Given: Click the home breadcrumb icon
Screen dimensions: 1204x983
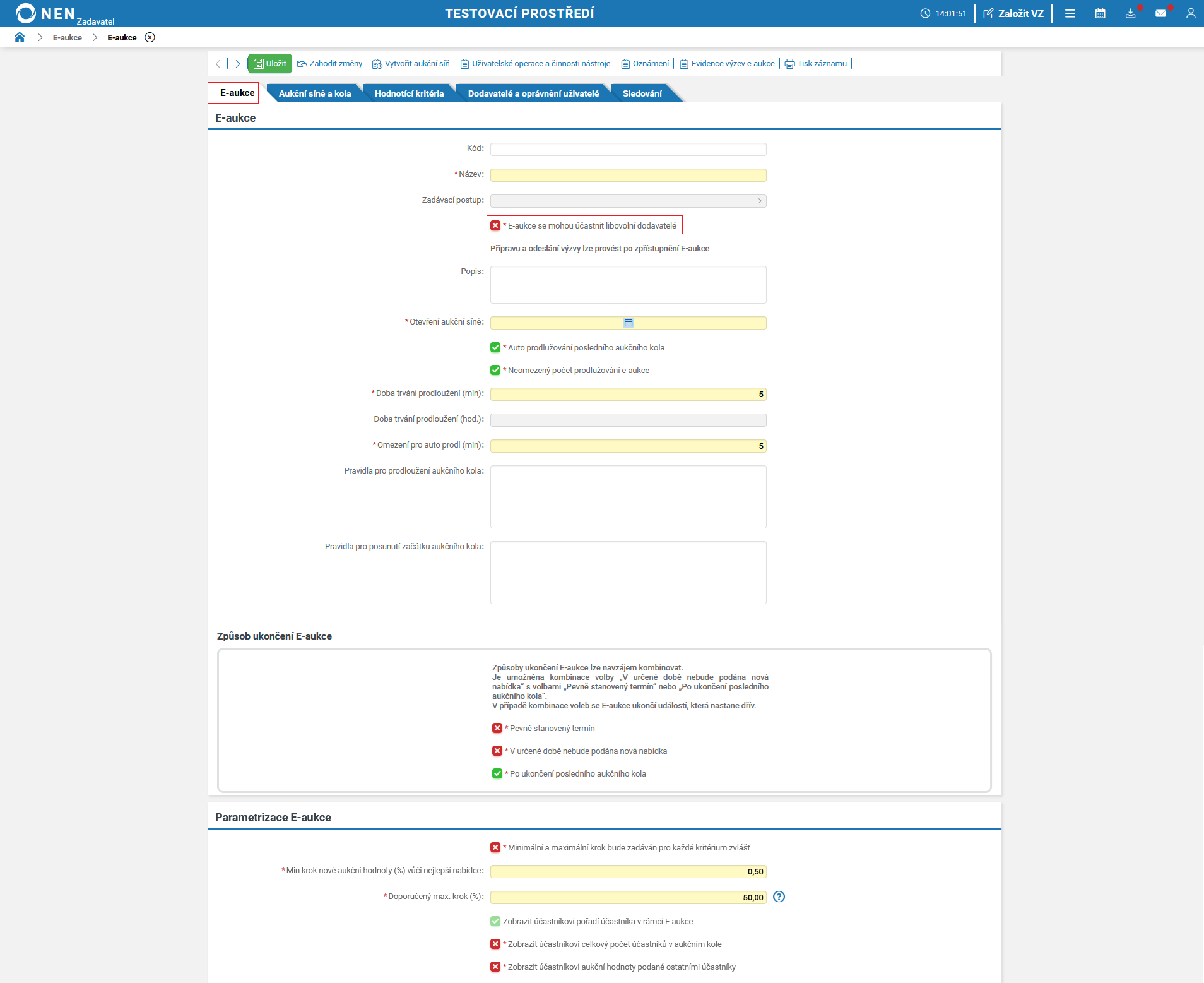Looking at the screenshot, I should pos(19,37).
